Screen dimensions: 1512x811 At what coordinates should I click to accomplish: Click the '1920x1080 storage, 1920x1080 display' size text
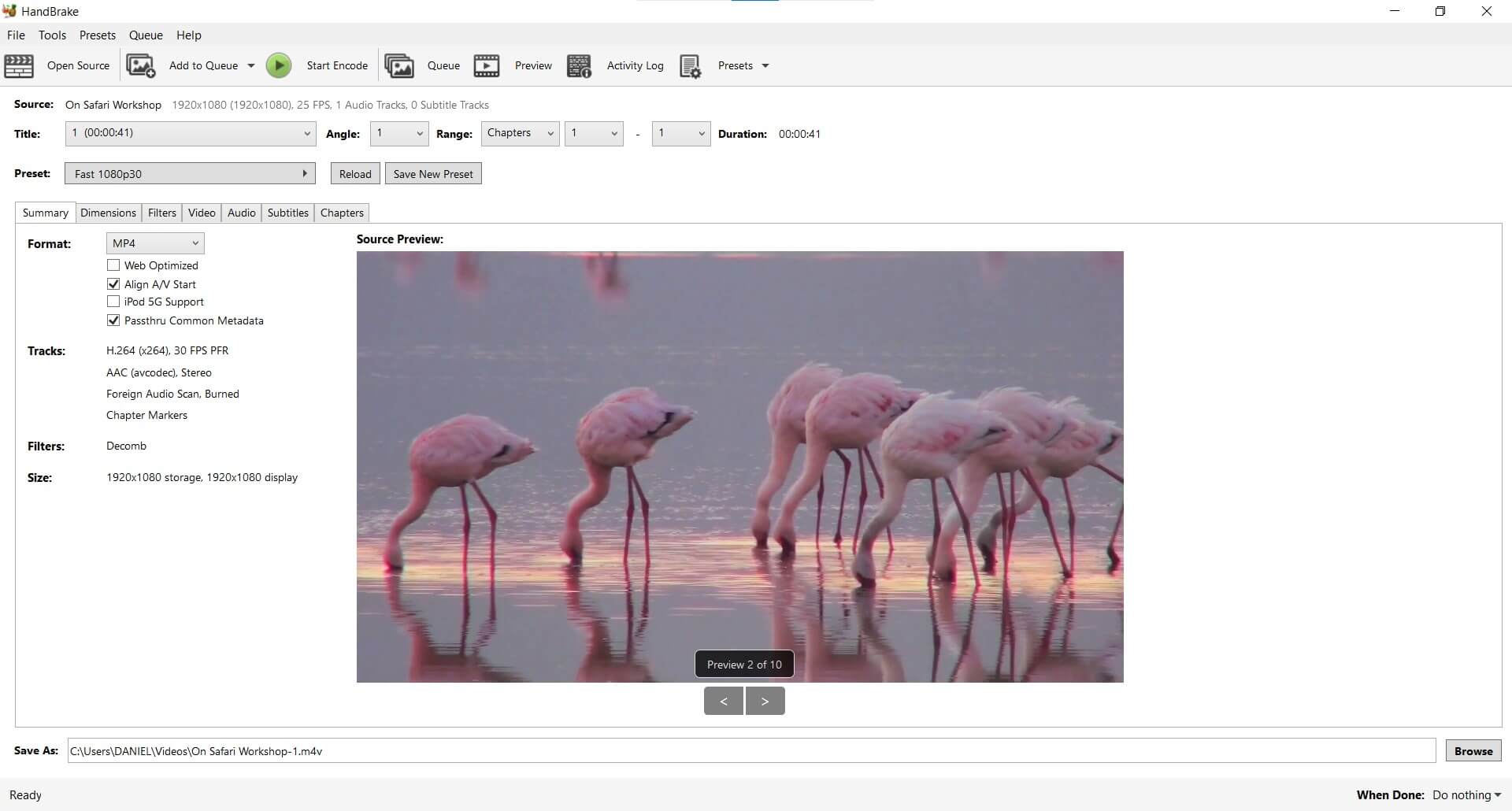click(x=202, y=477)
